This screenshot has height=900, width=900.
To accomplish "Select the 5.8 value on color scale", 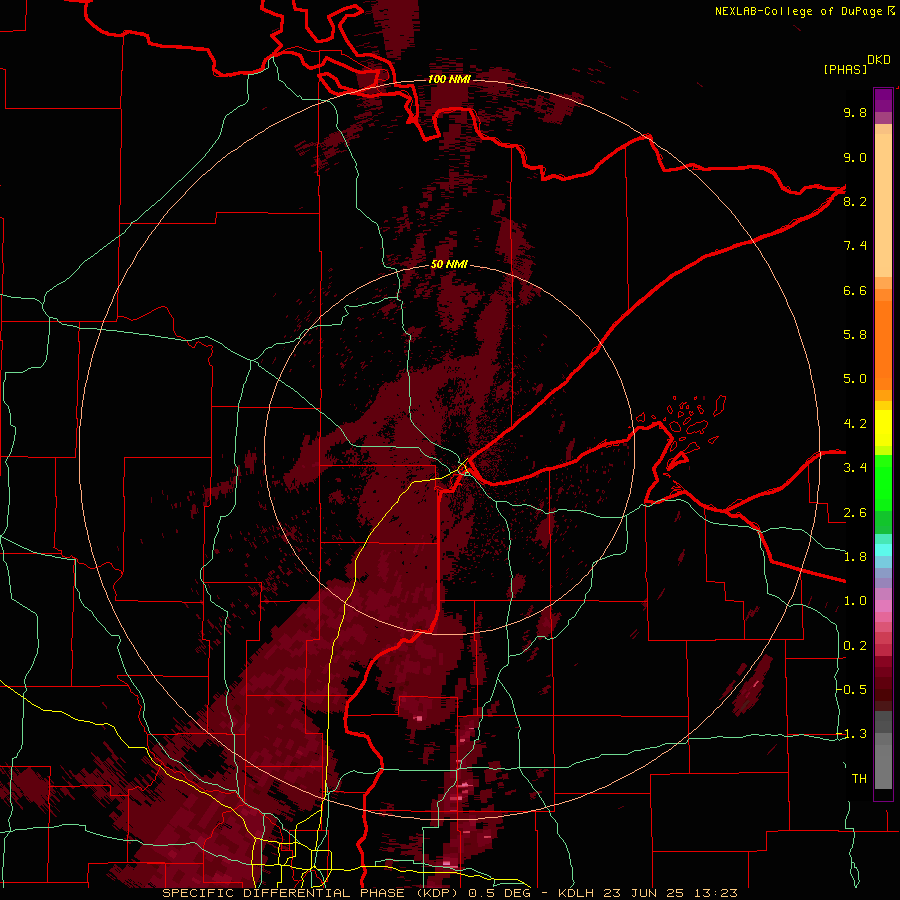I will coord(855,335).
